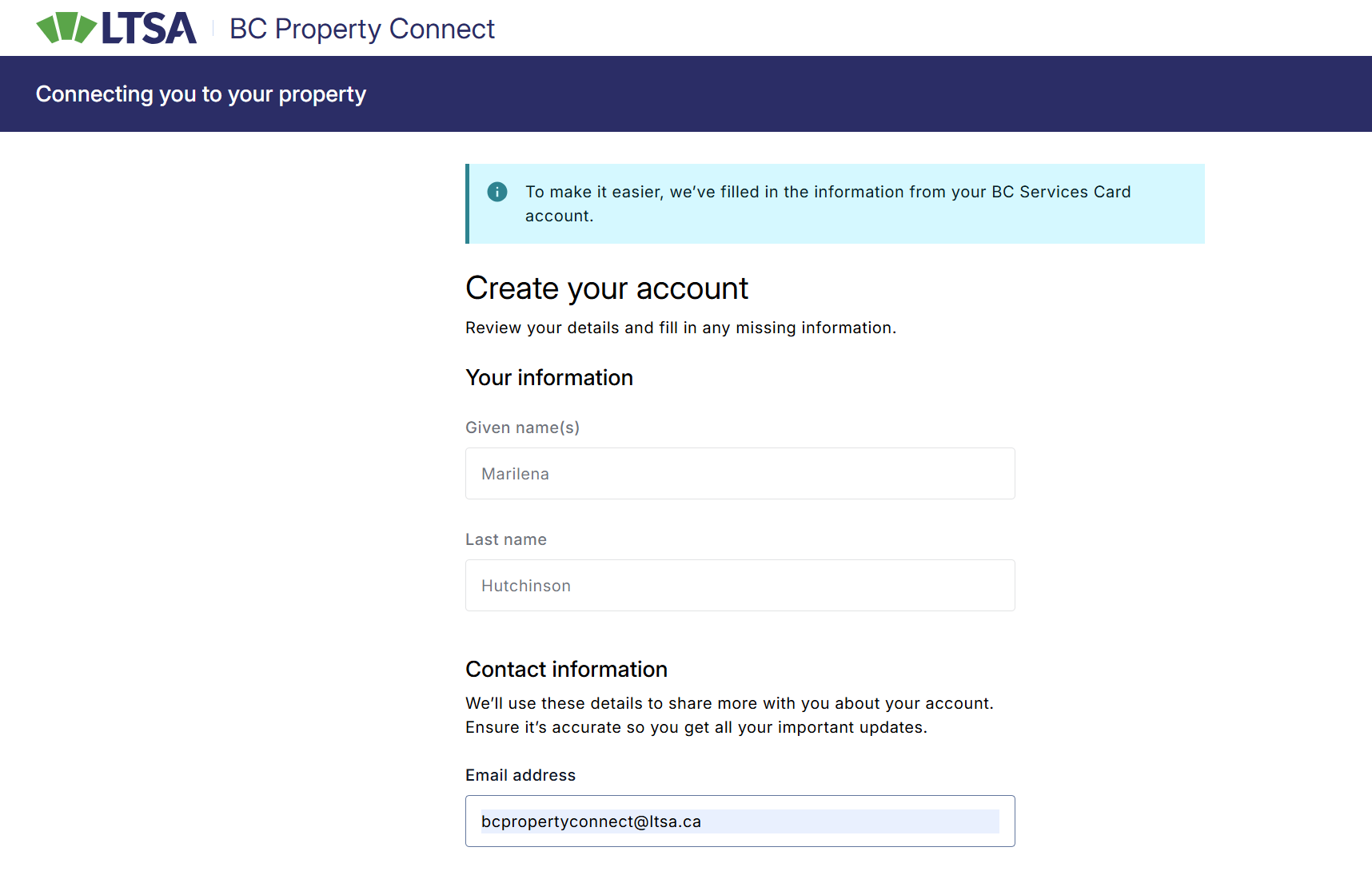1372x871 pixels.
Task: Click the Email address field label
Action: click(x=520, y=775)
